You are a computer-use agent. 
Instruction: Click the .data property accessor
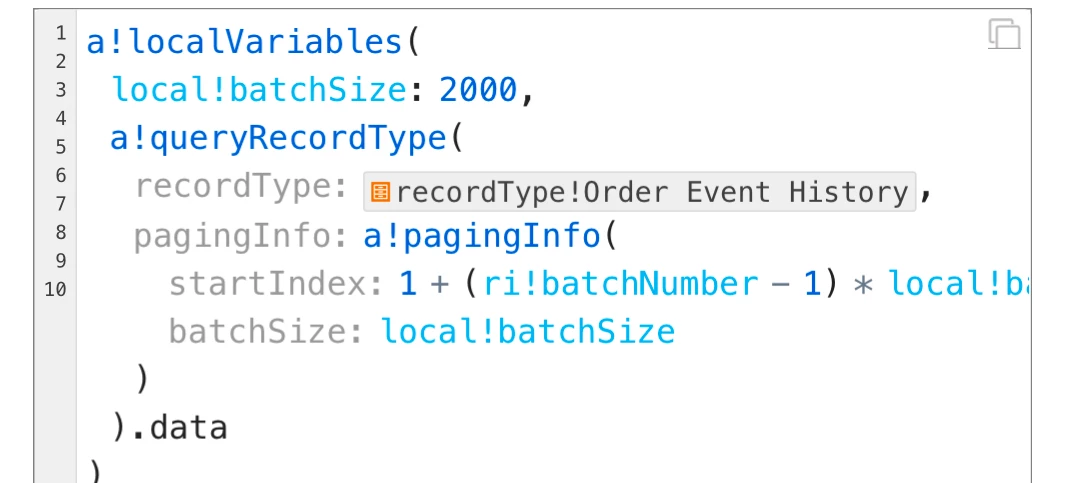[x=179, y=428]
